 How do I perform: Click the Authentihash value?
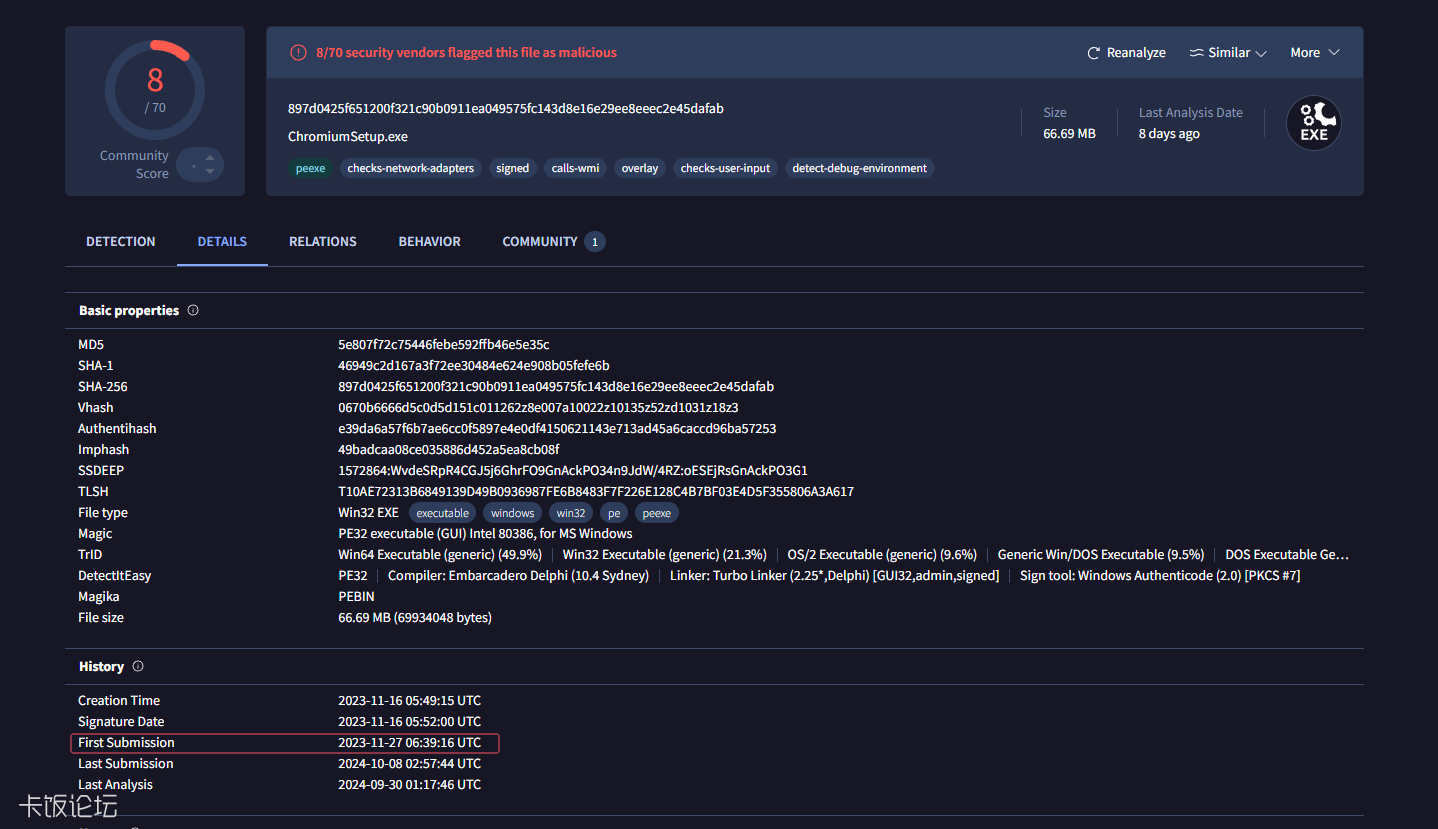[x=557, y=429]
